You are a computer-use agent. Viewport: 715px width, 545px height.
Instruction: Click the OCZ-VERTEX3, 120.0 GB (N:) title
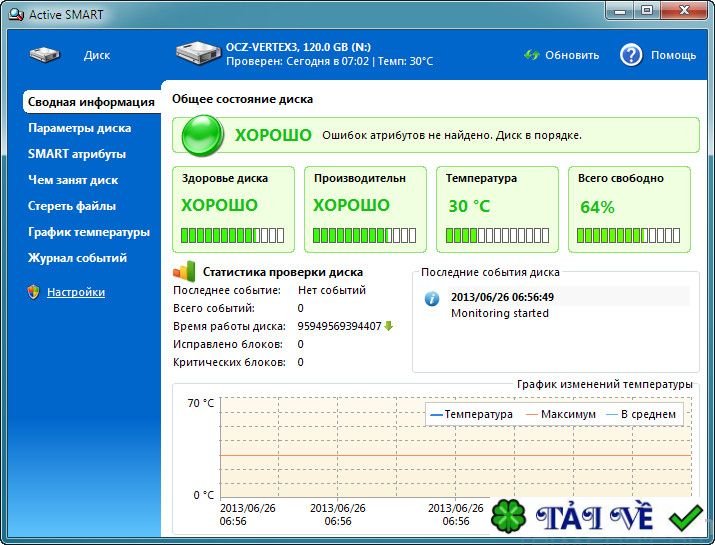(298, 47)
